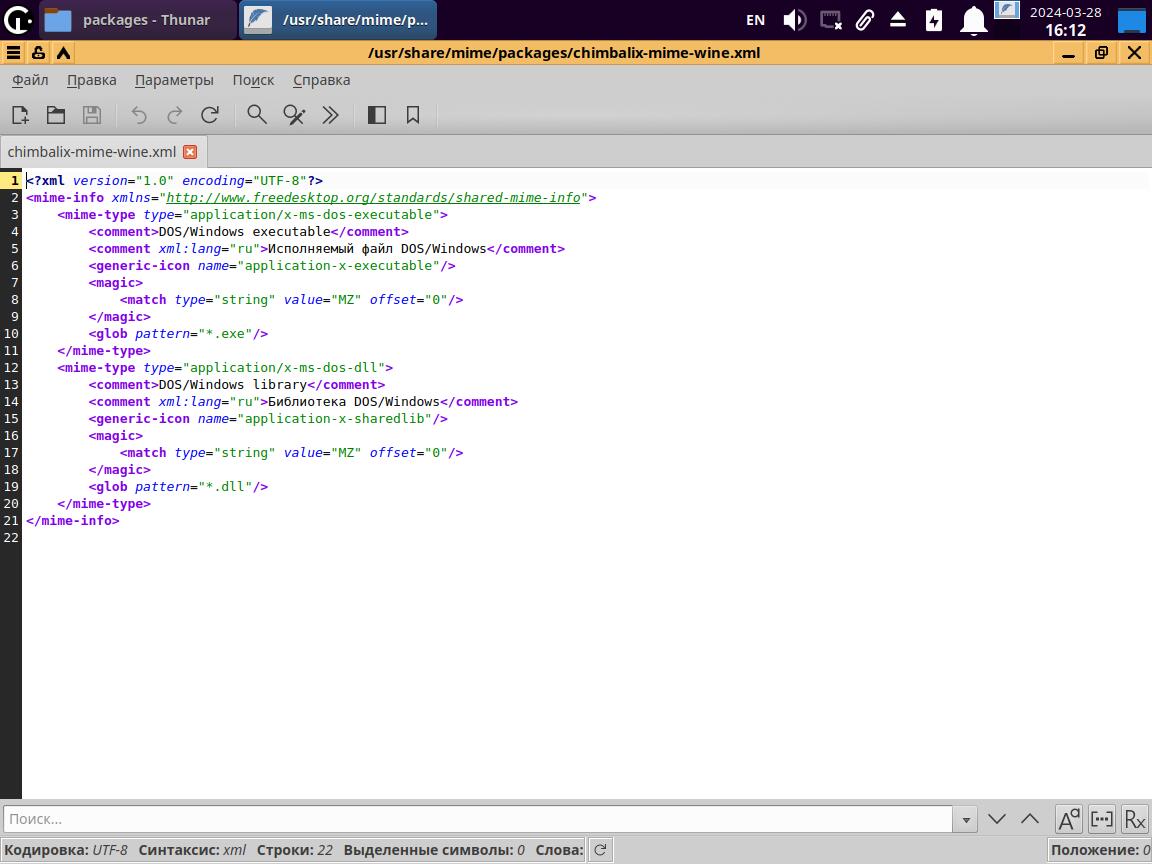The height and width of the screenshot is (864, 1152).
Task: Refresh word count in status bar
Action: point(600,850)
